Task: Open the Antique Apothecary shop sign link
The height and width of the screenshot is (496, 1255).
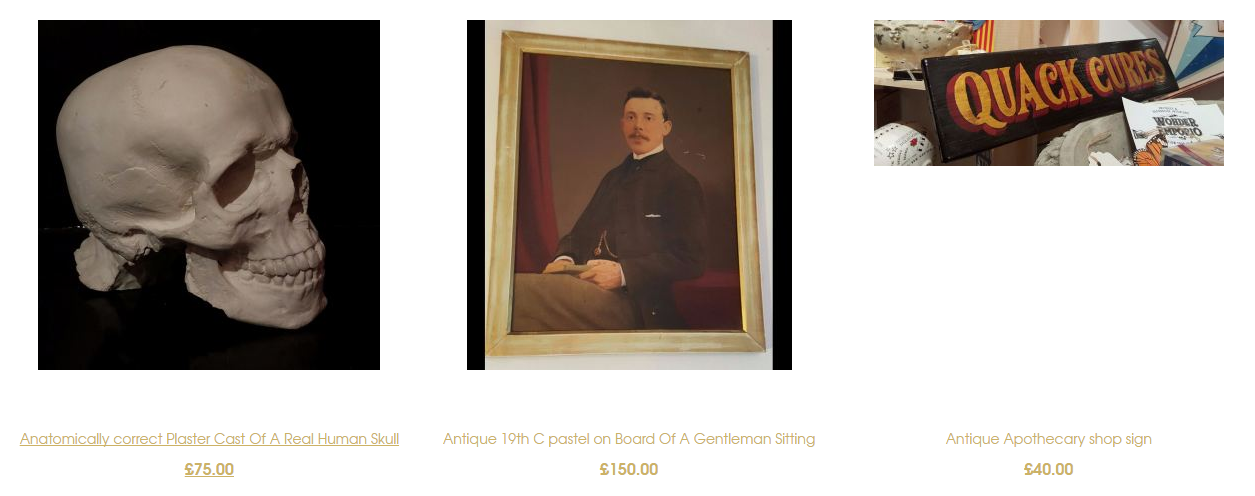Action: point(1049,439)
